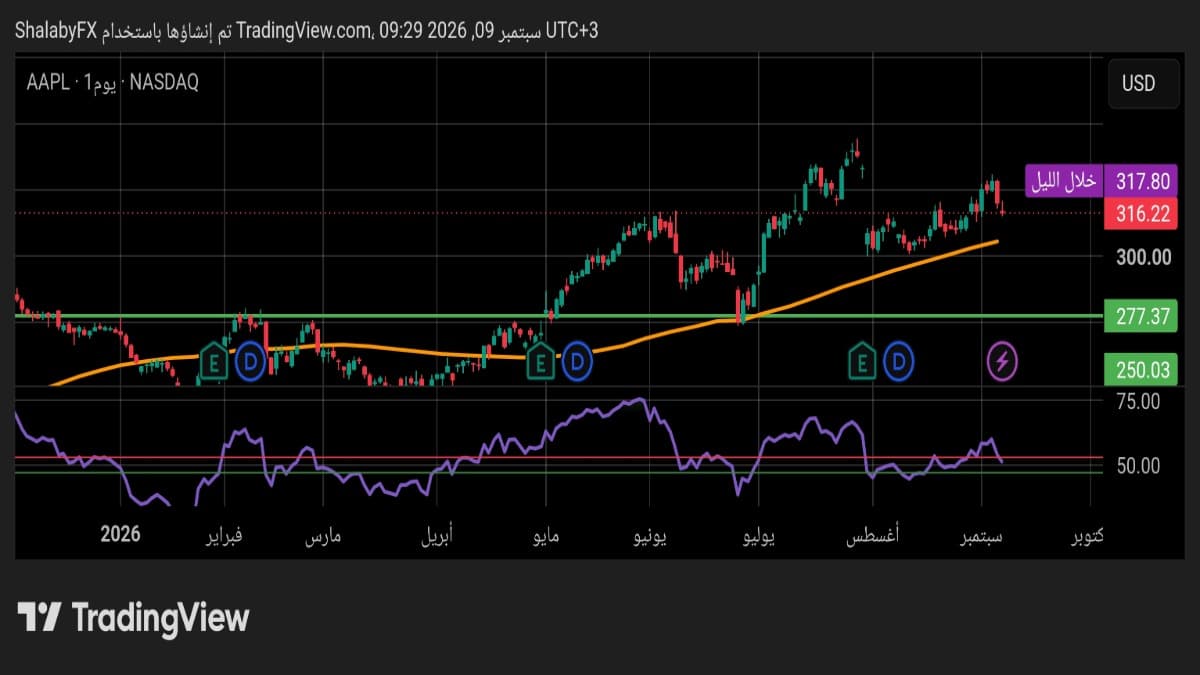
Task: Select the dividend D icon near August
Action: tap(901, 361)
